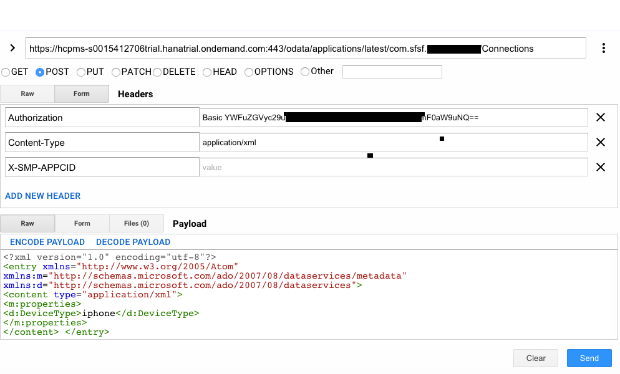Edit the Content-Type header name field
620x374 pixels.
pos(102,142)
